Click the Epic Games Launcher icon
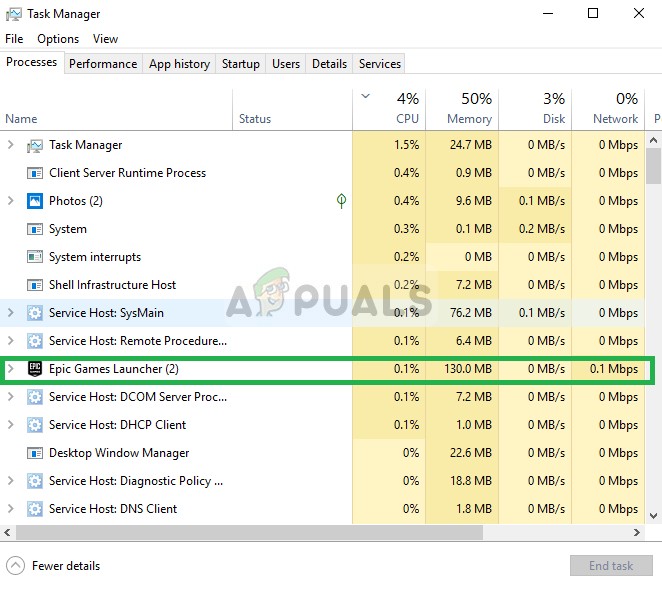The width and height of the screenshot is (662, 590). [35, 369]
